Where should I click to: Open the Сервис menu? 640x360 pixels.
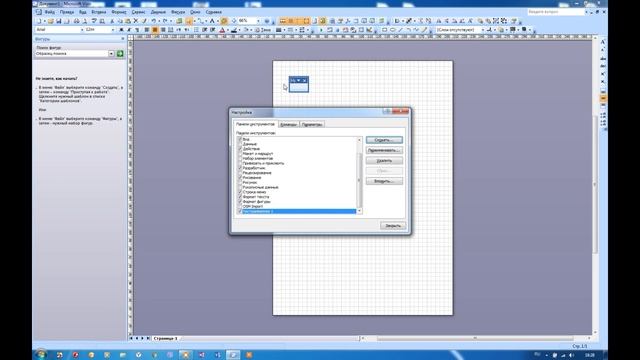(138, 12)
